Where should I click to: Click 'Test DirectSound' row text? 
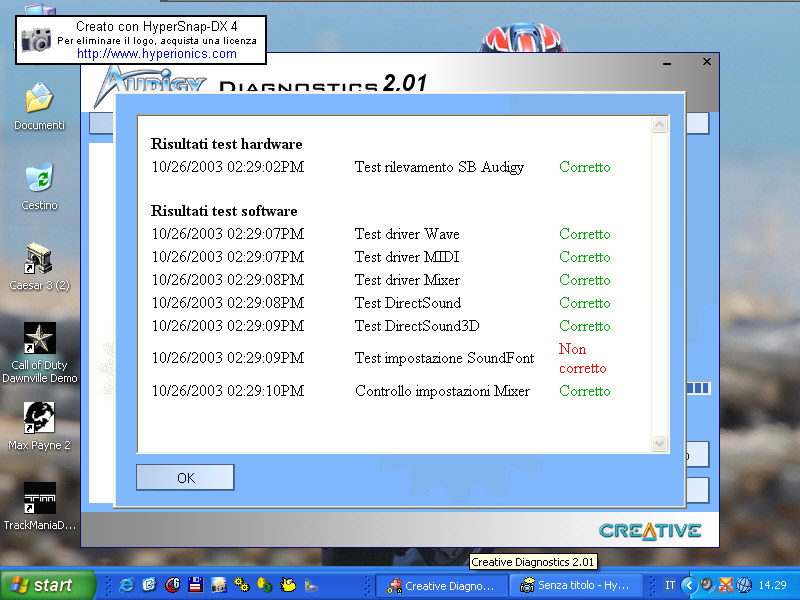coord(408,303)
